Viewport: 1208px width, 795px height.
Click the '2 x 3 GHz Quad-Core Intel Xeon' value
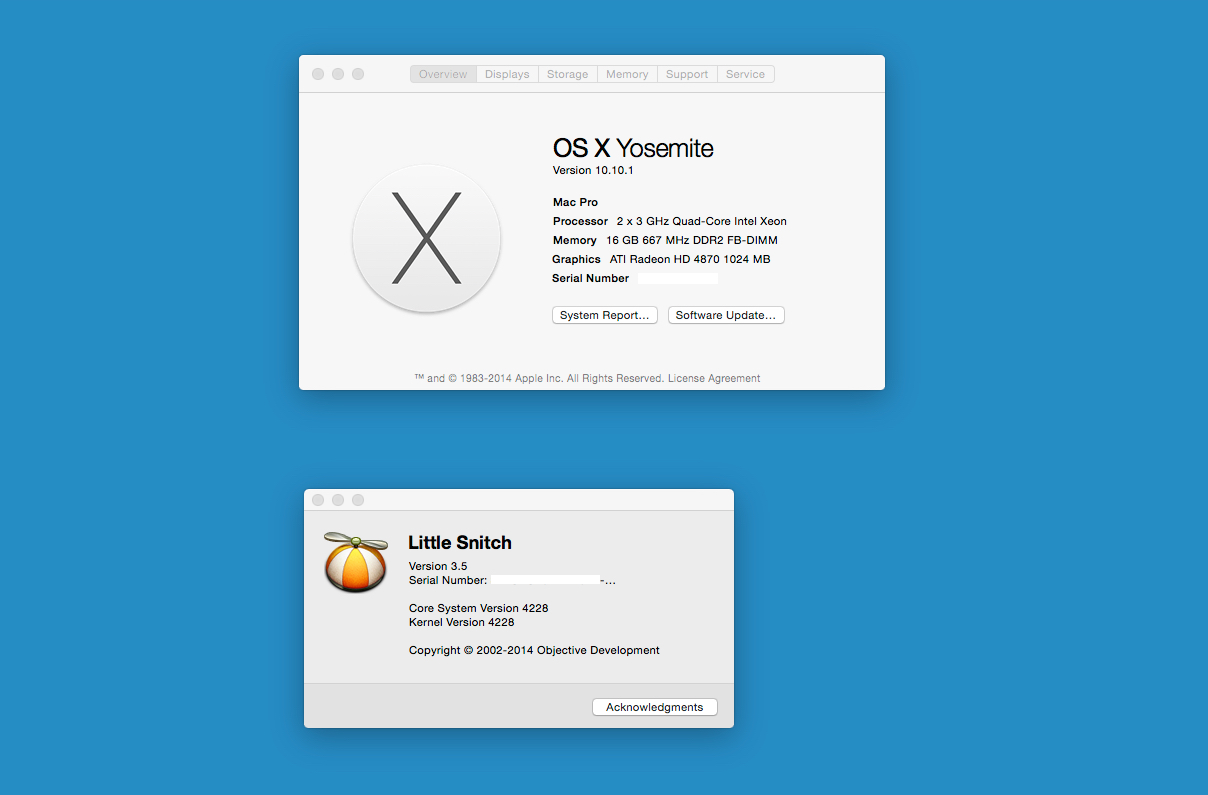pyautogui.click(x=701, y=221)
